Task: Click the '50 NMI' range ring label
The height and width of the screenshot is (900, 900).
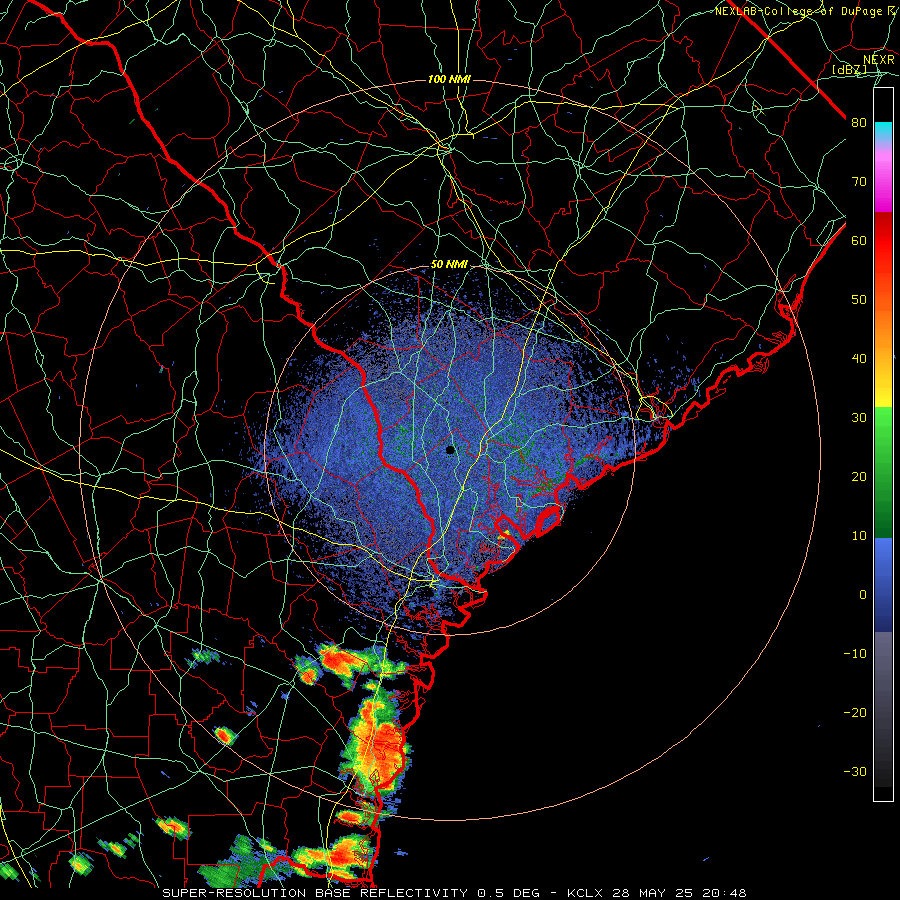Action: [x=449, y=265]
